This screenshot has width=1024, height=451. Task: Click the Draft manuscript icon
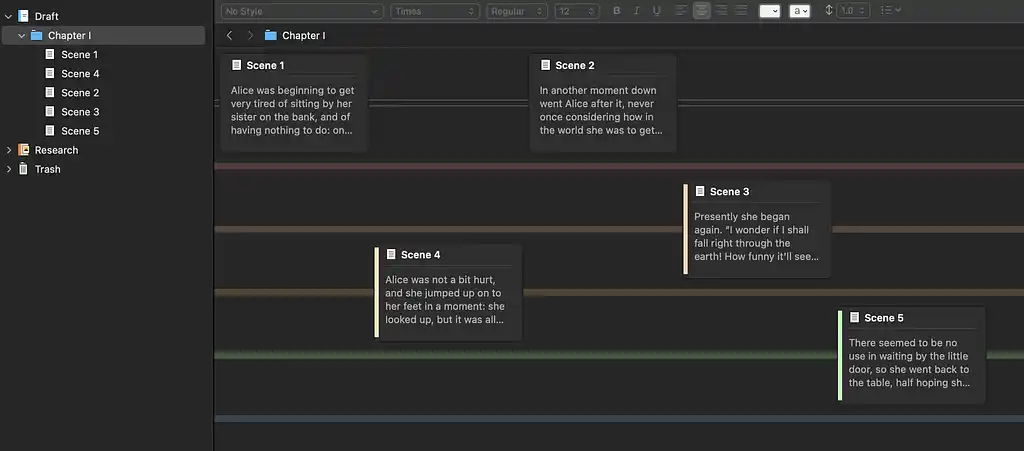[x=24, y=16]
